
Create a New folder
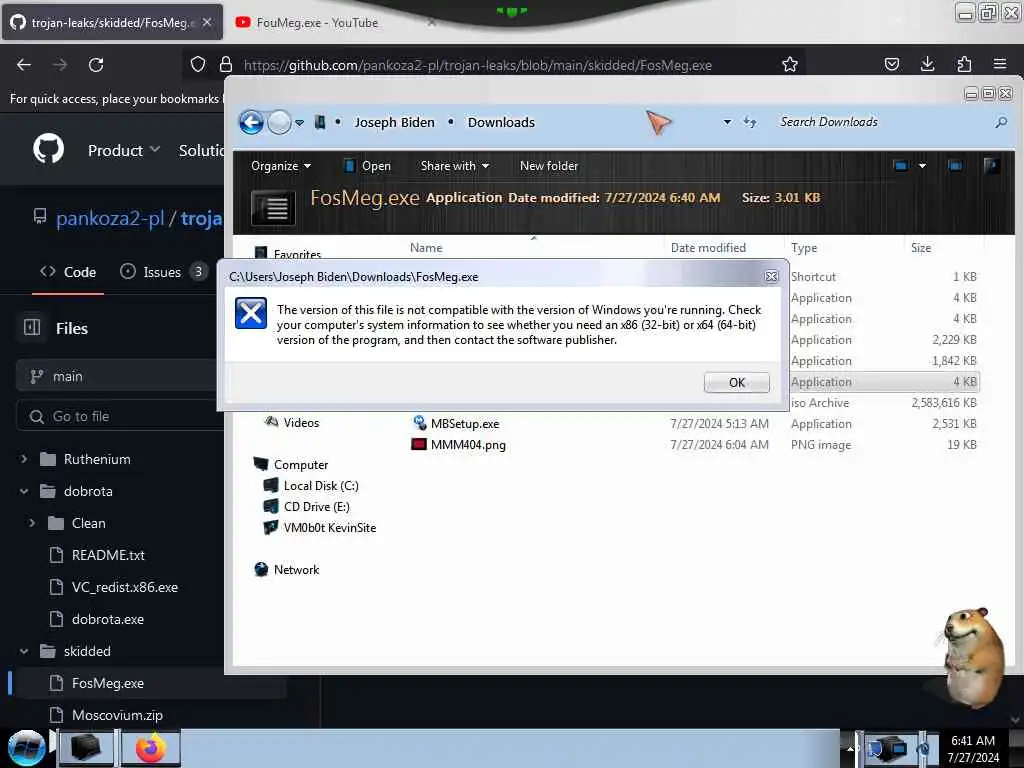tap(549, 166)
